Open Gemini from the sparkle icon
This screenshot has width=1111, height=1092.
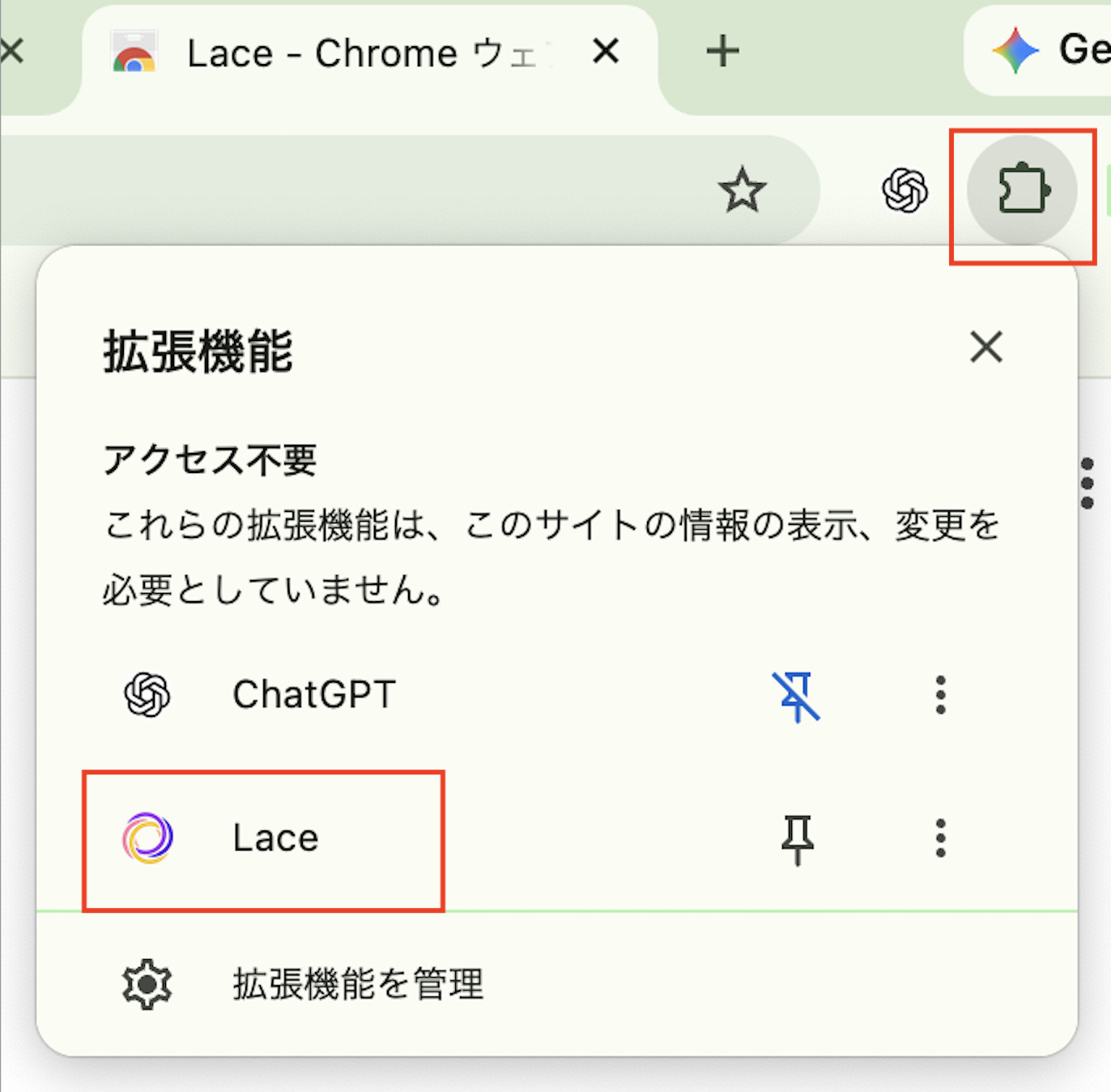(x=1015, y=50)
